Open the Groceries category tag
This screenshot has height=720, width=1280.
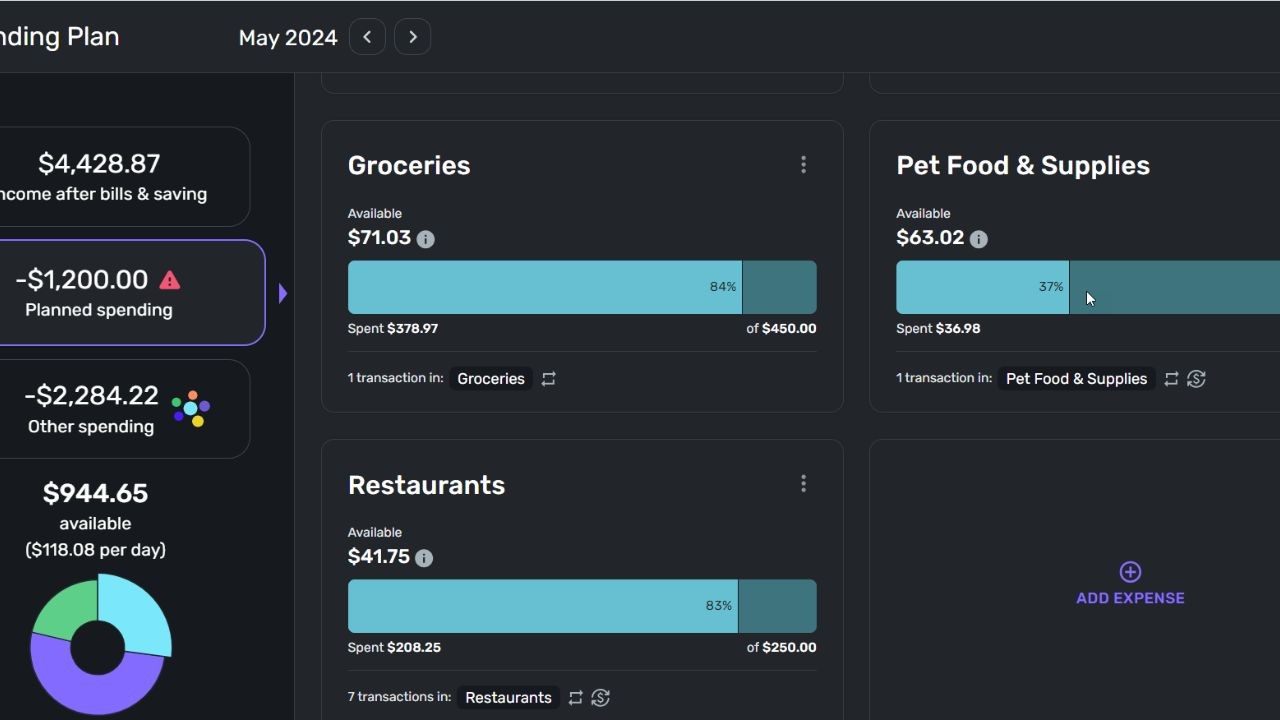pyautogui.click(x=491, y=379)
